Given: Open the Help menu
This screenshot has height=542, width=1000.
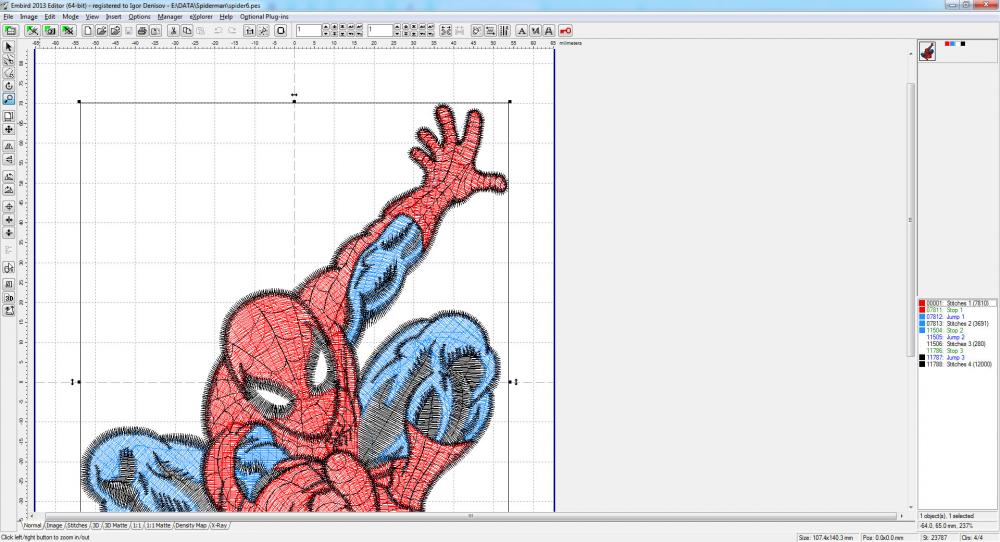Looking at the screenshot, I should click(226, 17).
